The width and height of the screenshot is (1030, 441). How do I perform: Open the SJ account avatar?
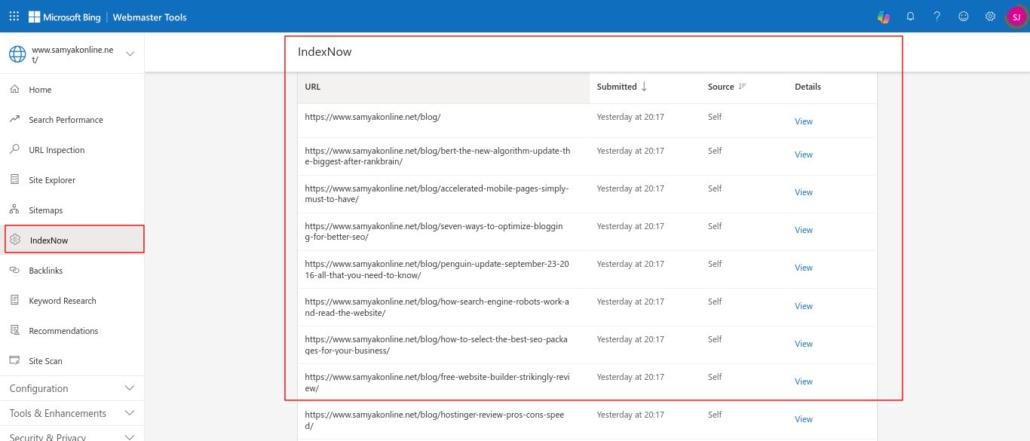pos(1016,17)
